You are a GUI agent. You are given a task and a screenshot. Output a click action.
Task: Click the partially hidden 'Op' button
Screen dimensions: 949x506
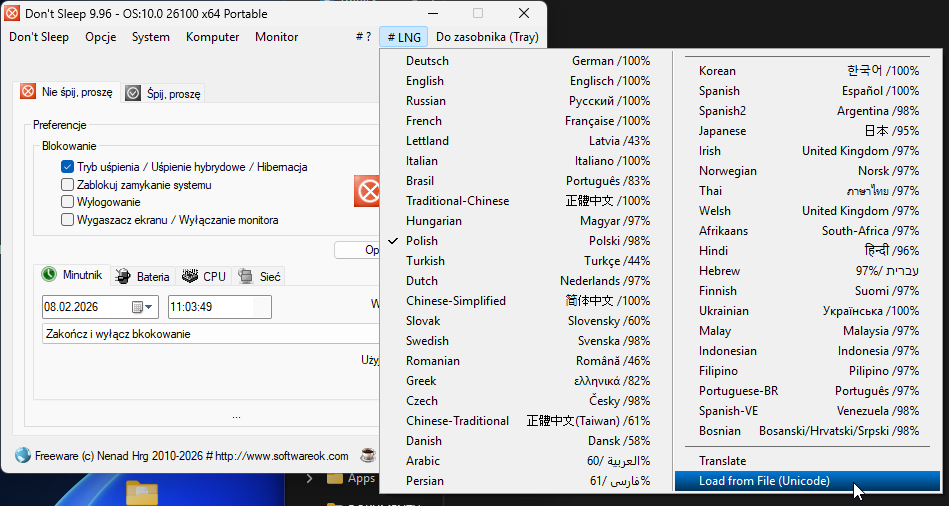(x=357, y=250)
